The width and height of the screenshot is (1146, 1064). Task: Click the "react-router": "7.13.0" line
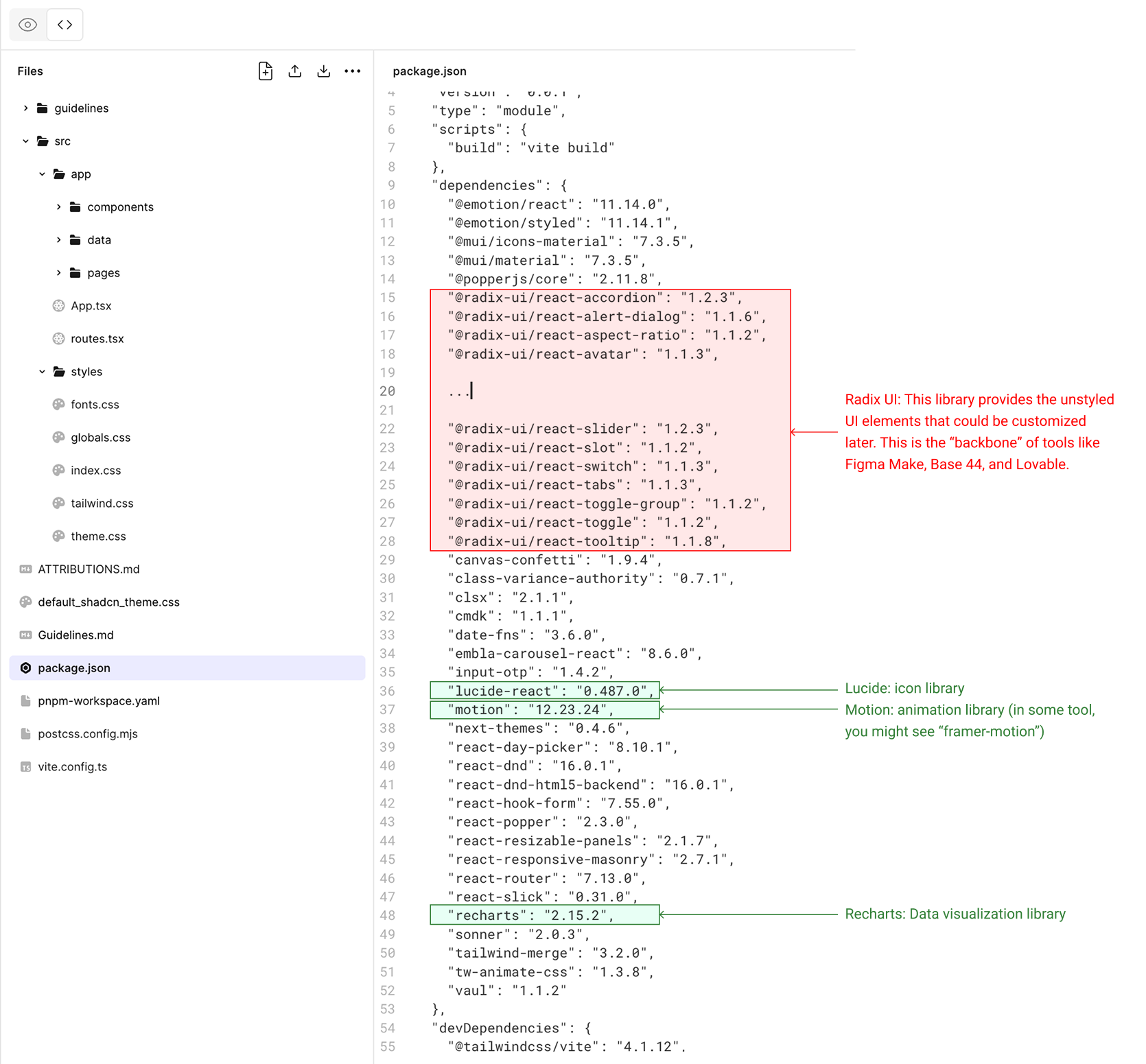tap(547, 878)
